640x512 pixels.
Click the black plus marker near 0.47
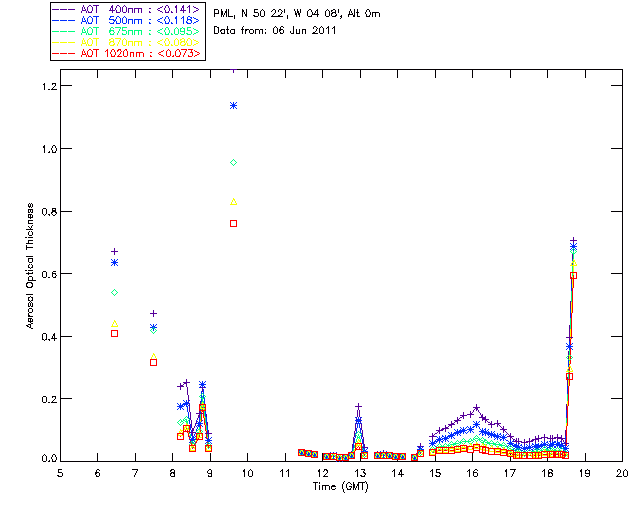point(153,313)
